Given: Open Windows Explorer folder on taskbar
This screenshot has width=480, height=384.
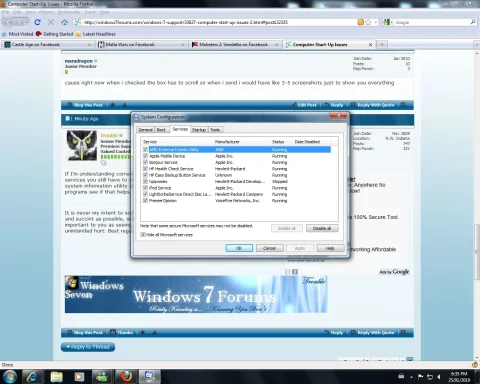Looking at the screenshot, I should pyautogui.click(x=56, y=377).
